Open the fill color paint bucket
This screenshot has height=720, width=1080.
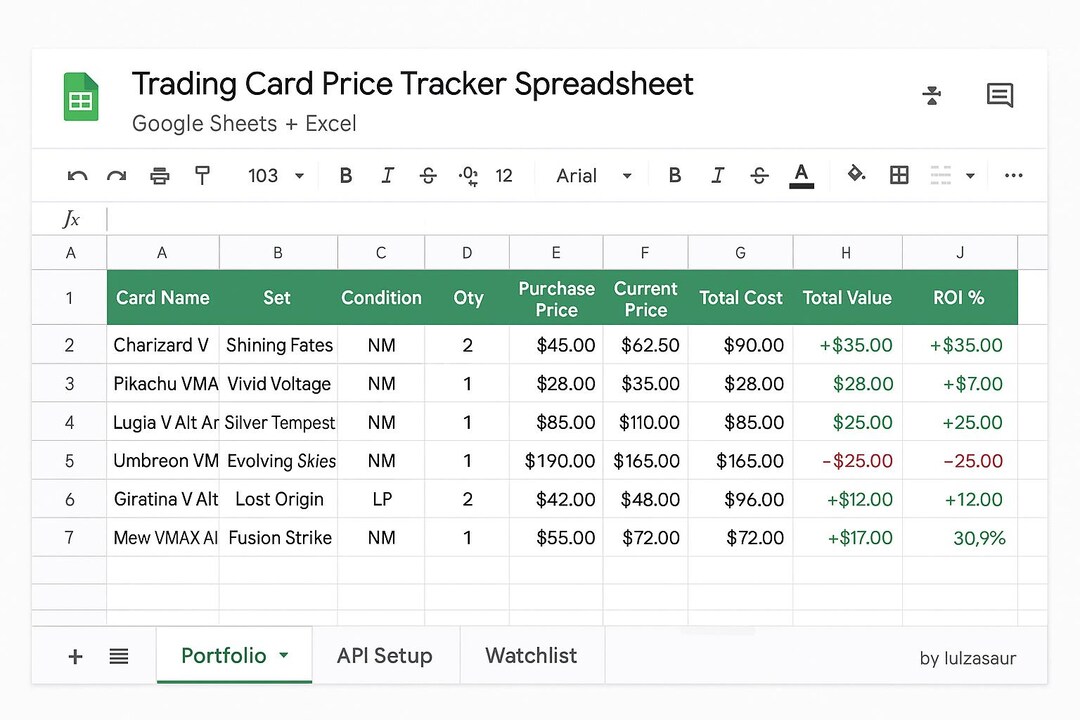click(x=856, y=174)
